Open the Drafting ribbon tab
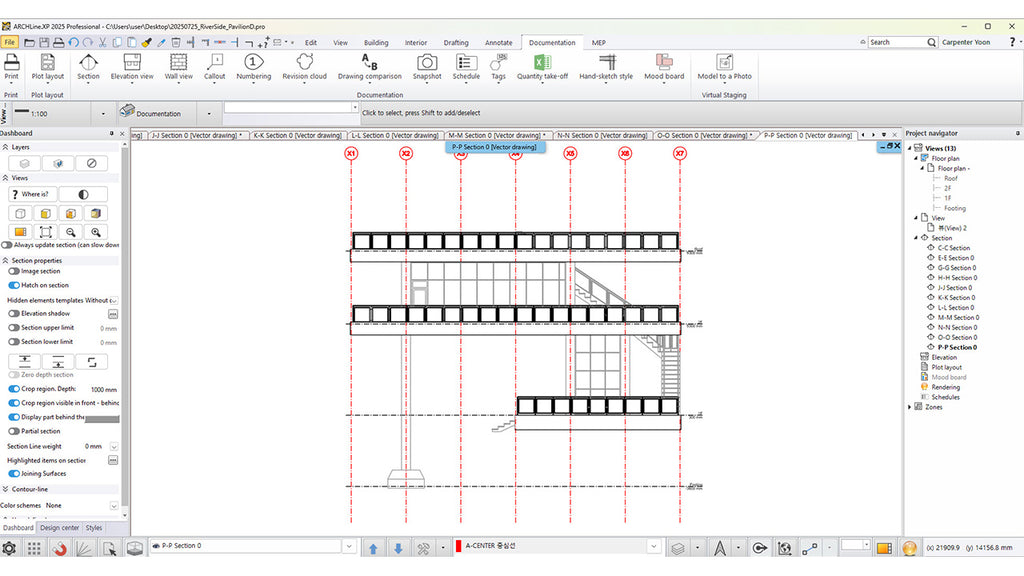 click(456, 42)
